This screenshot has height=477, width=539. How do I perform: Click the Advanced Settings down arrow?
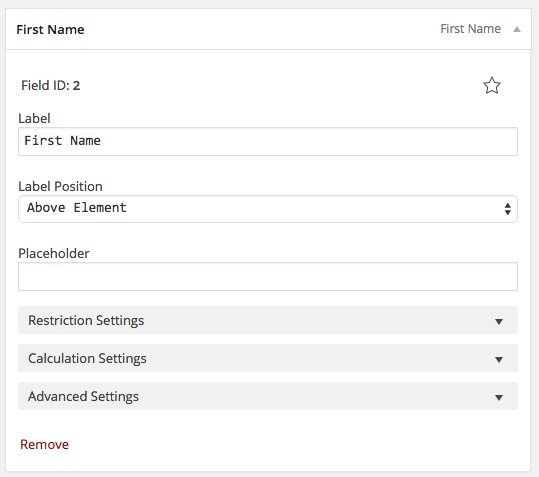click(499, 398)
